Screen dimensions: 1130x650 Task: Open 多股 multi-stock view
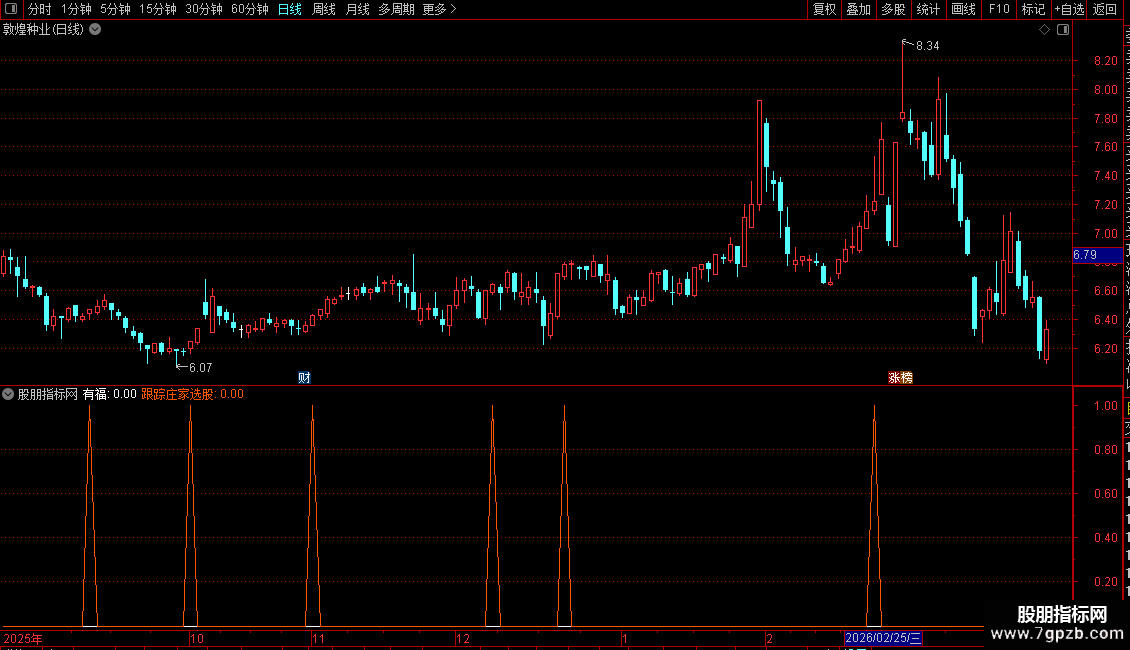894,9
